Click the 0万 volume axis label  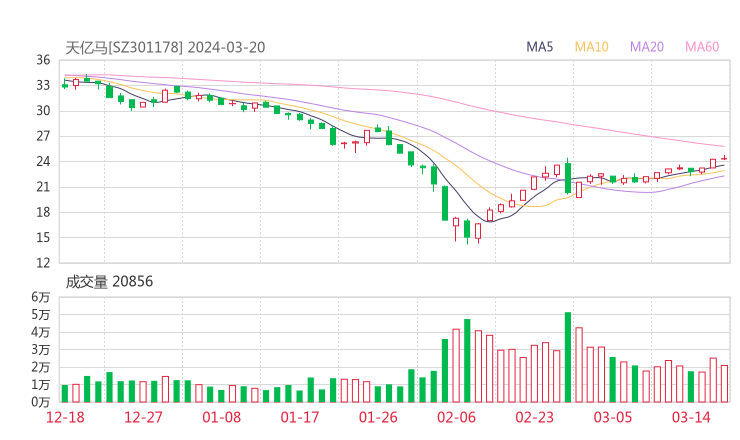point(41,402)
